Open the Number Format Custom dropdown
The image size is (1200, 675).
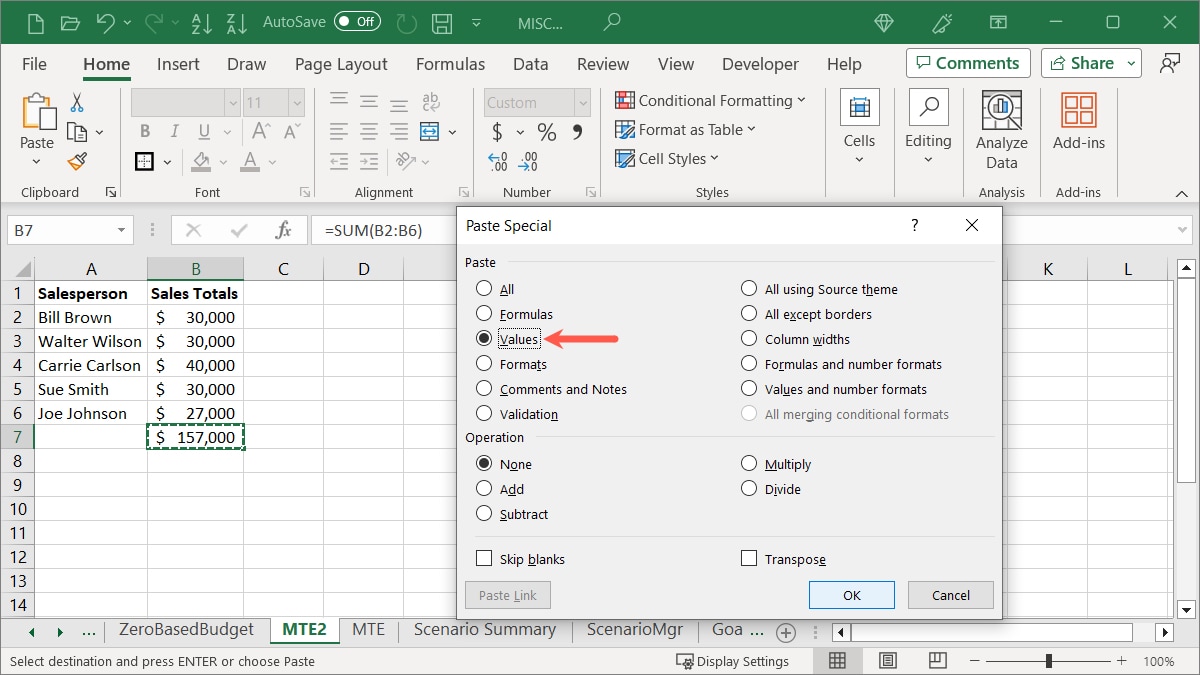582,102
